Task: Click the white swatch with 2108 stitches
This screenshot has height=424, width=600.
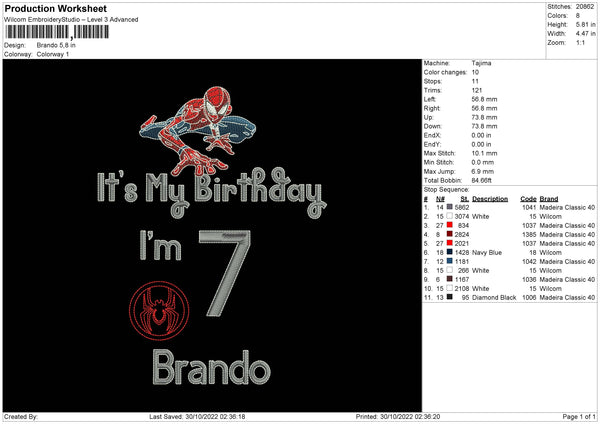Action: coord(450,288)
